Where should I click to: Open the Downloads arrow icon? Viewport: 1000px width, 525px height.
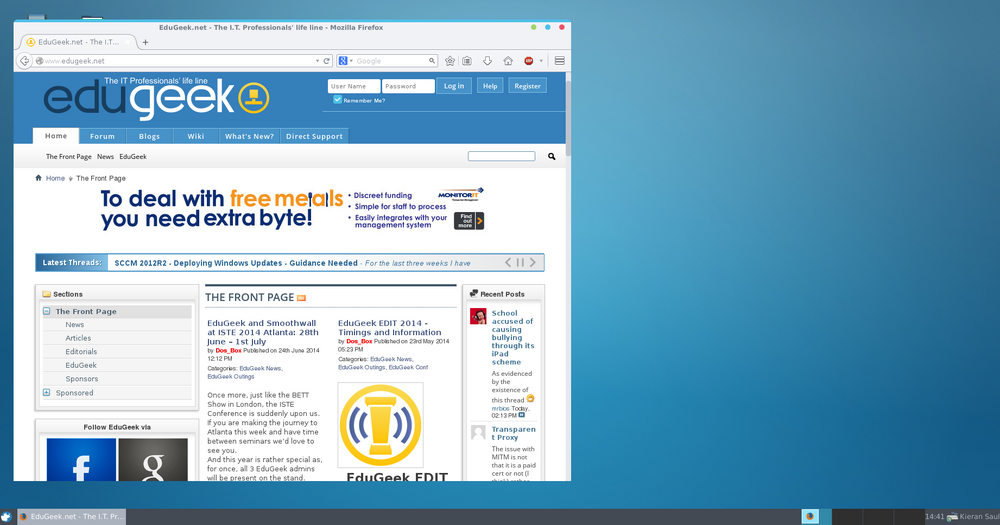point(487,61)
